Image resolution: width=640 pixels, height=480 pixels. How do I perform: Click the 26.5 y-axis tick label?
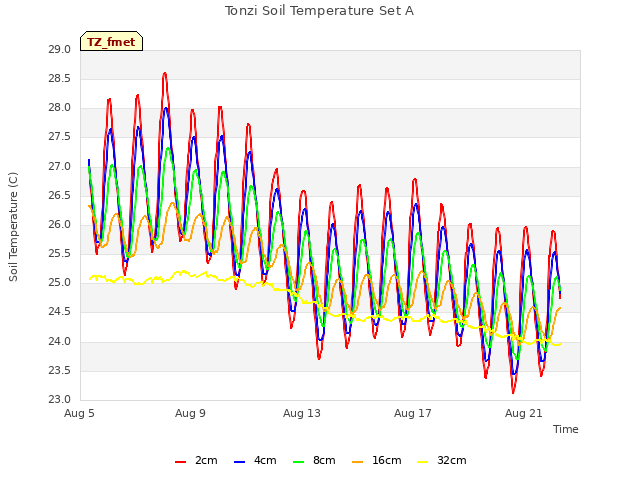click(x=60, y=196)
